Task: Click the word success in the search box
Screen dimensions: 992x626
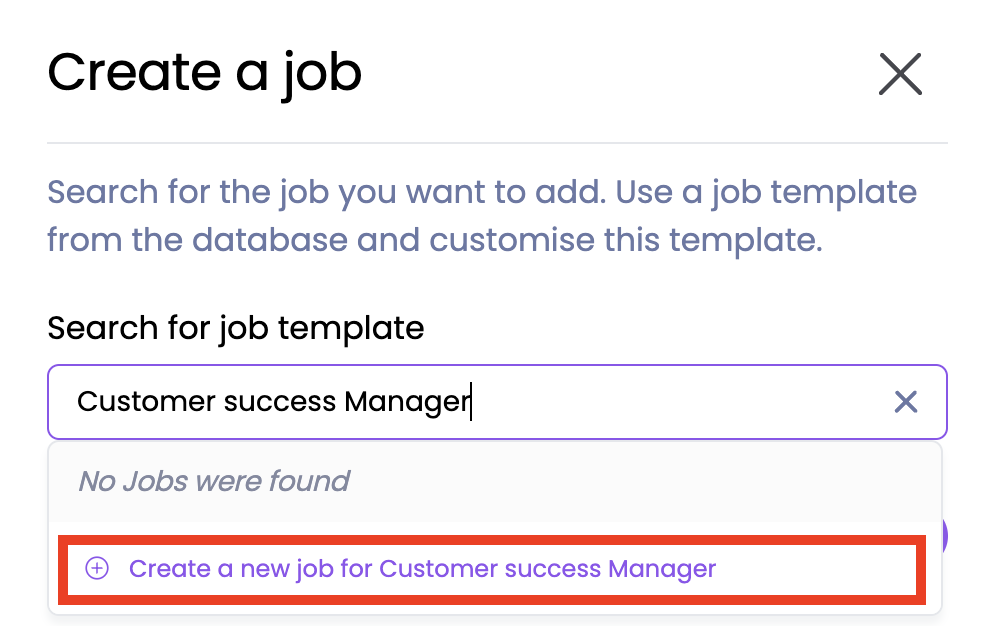Action: tap(279, 402)
